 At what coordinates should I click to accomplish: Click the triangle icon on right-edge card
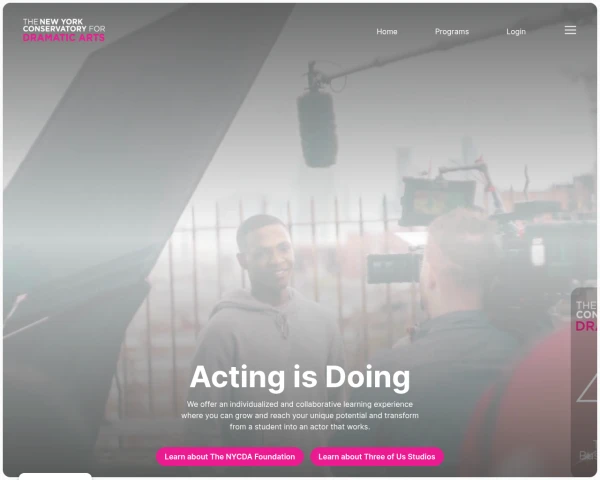[x=587, y=389]
